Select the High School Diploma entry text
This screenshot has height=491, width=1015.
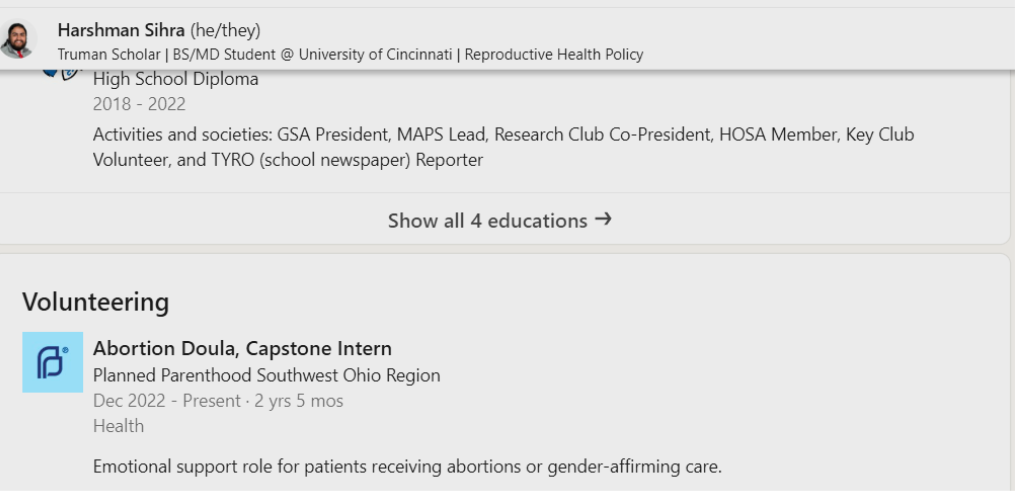[x=175, y=79]
